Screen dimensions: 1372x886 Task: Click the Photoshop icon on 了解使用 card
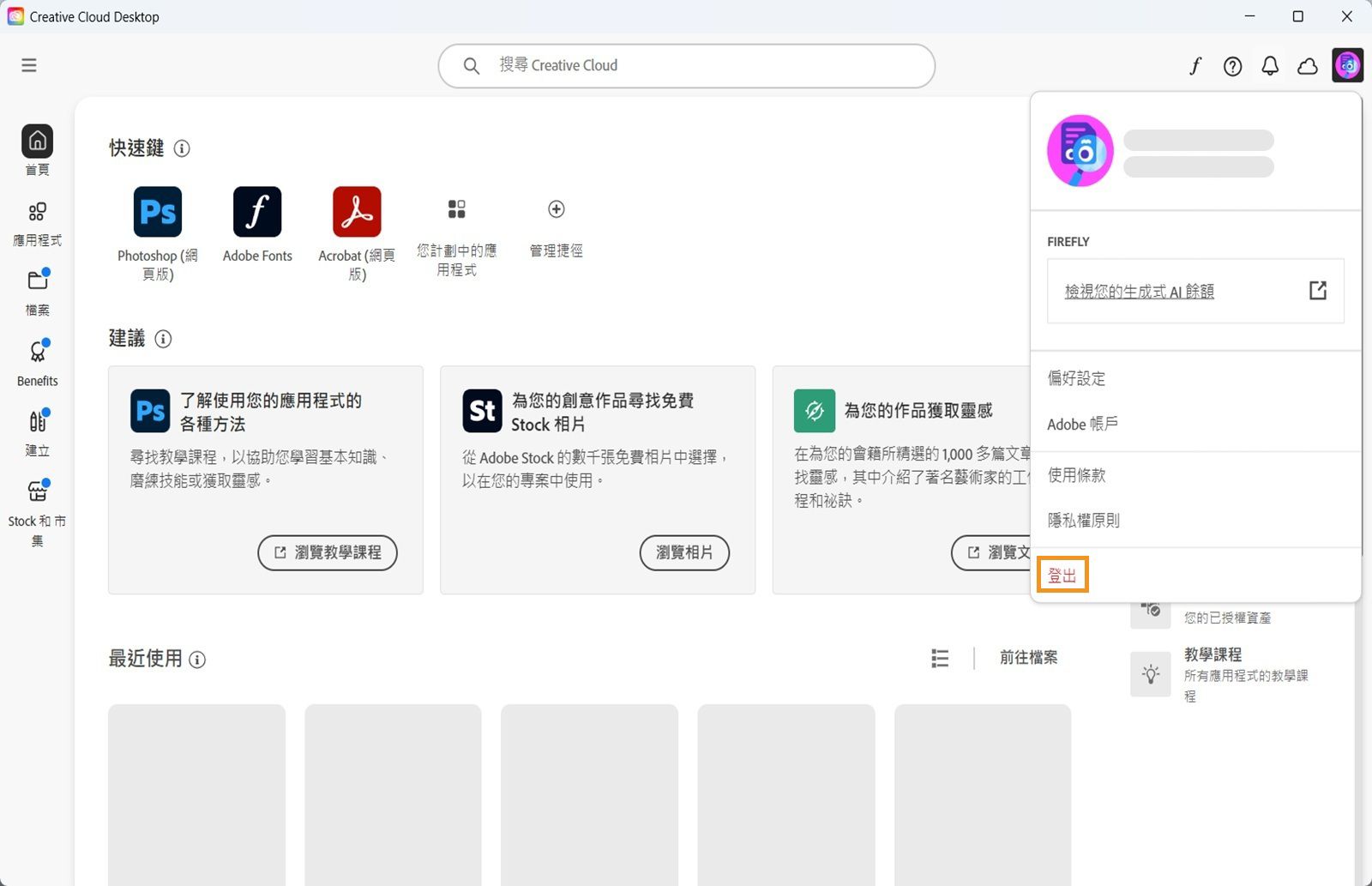[150, 411]
